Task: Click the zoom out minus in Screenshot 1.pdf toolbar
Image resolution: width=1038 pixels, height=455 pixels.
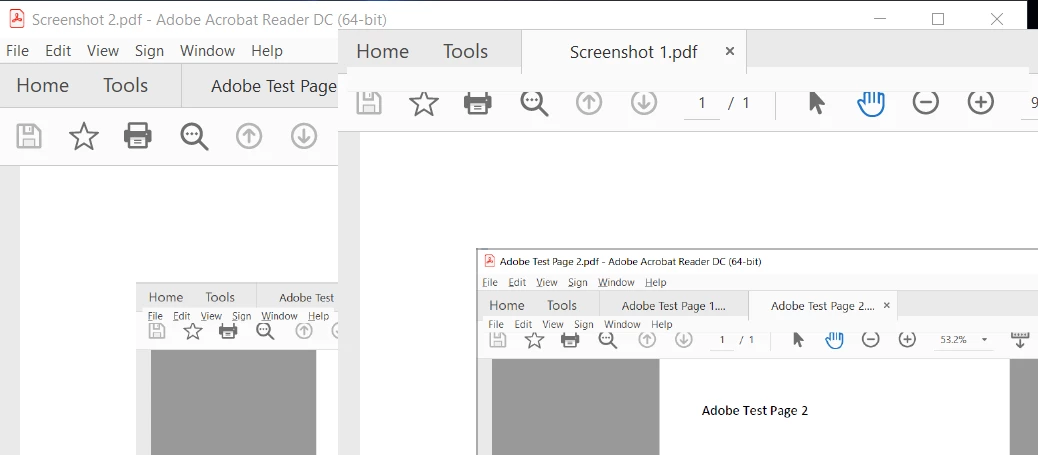Action: coord(925,103)
